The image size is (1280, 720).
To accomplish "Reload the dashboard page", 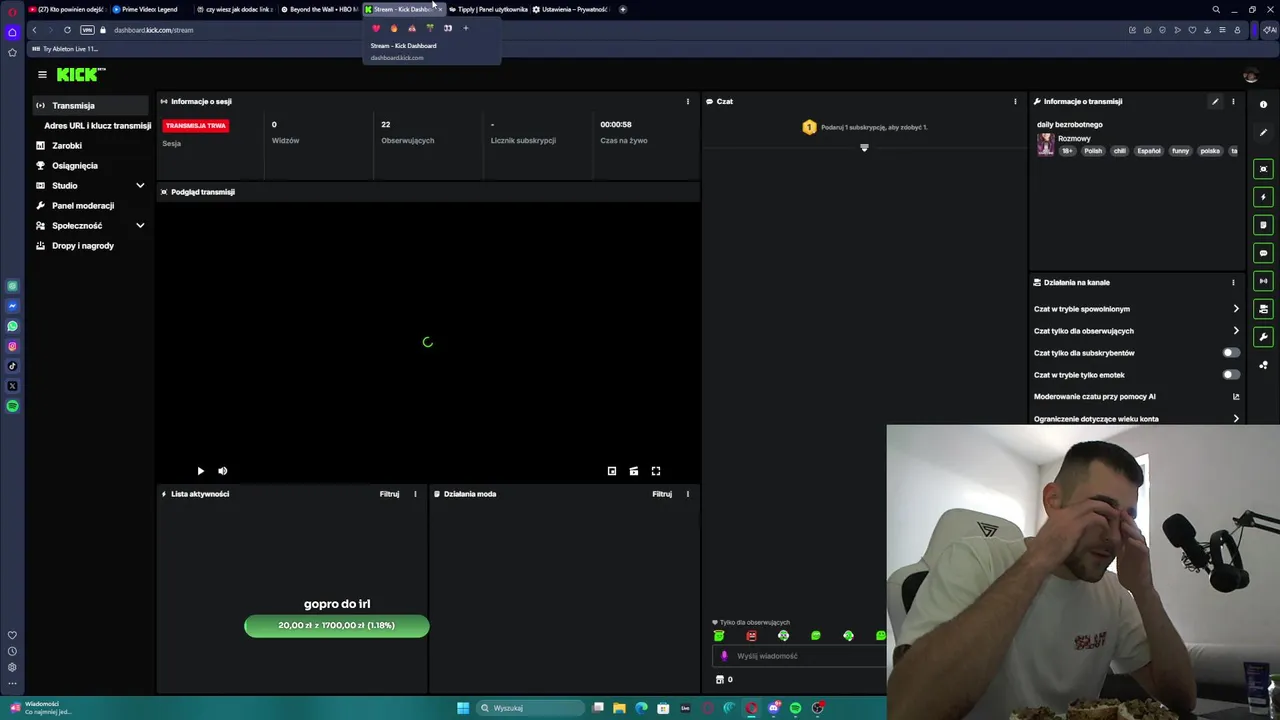I will point(67,30).
